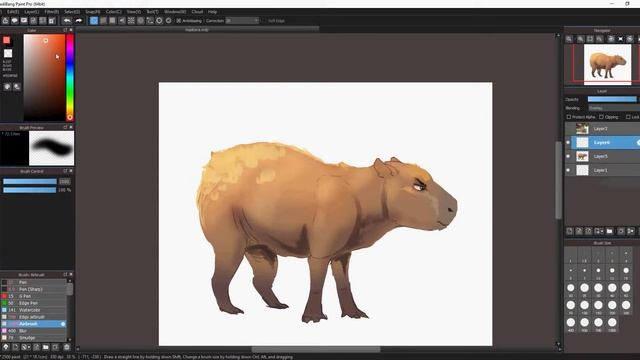The height and width of the screenshot is (360, 640).
Task: Click the Navigator capybara thumbnail
Action: (607, 64)
